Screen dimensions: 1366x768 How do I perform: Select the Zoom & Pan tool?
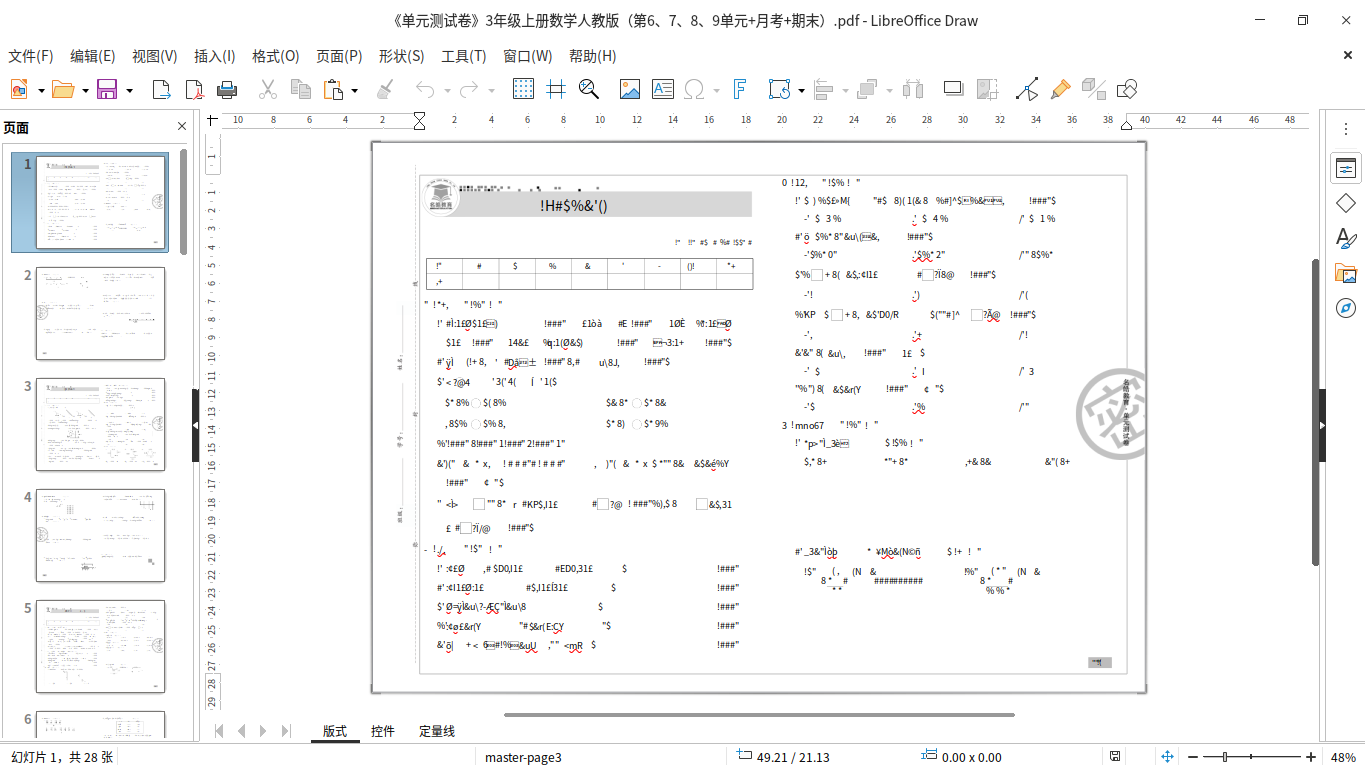588,89
